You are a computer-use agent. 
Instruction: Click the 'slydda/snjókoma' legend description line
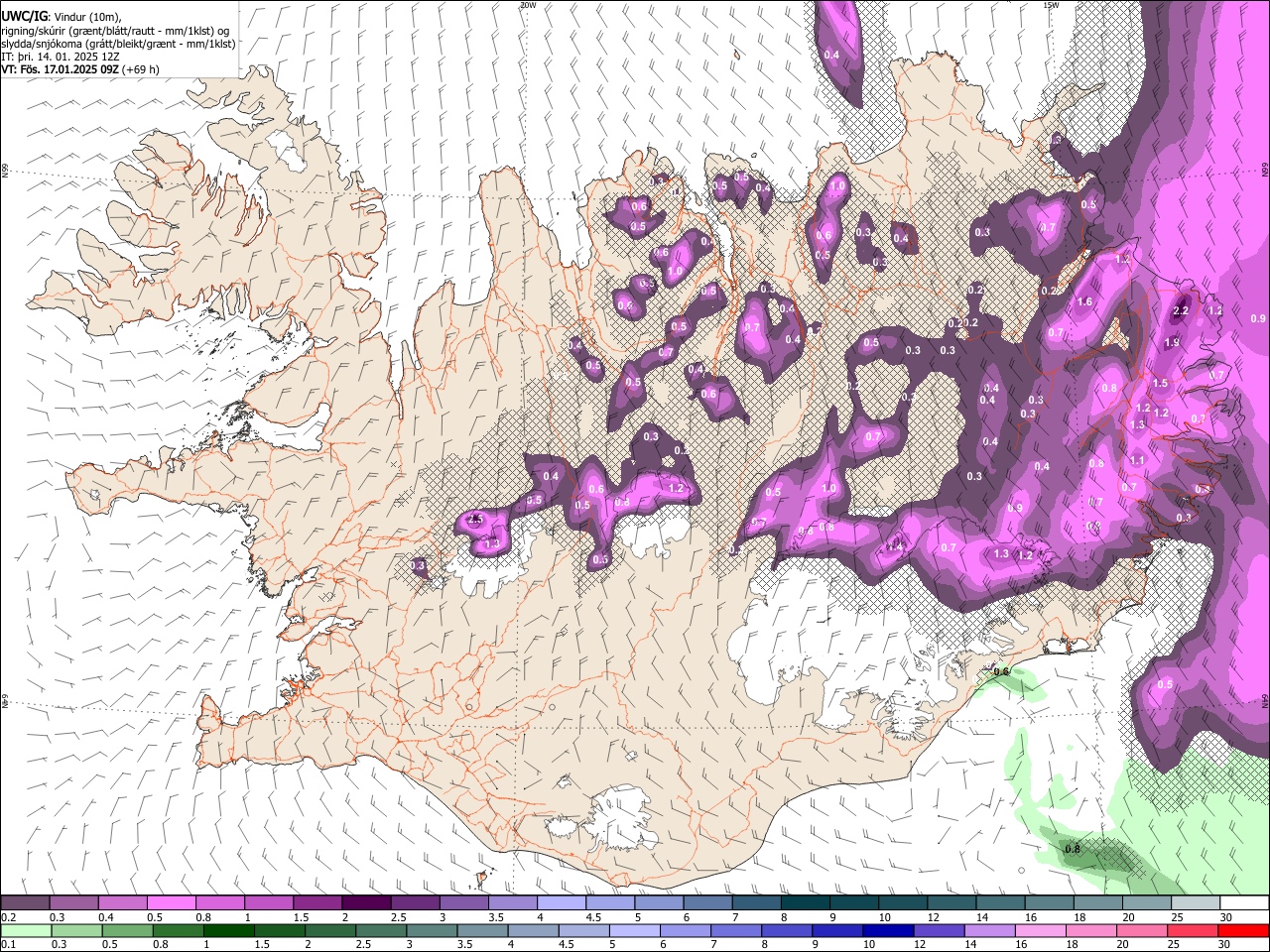[118, 44]
